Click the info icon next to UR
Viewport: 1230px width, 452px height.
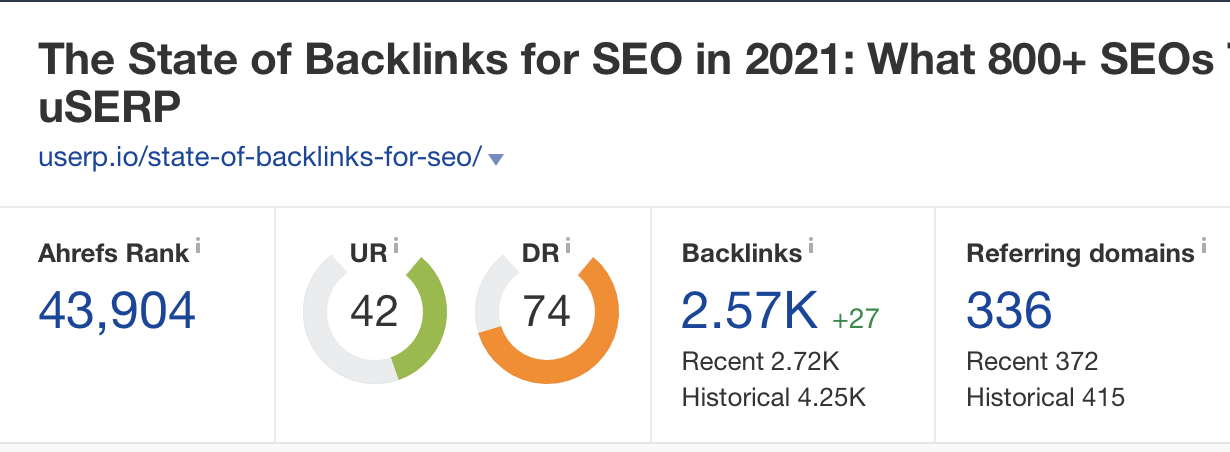[396, 246]
